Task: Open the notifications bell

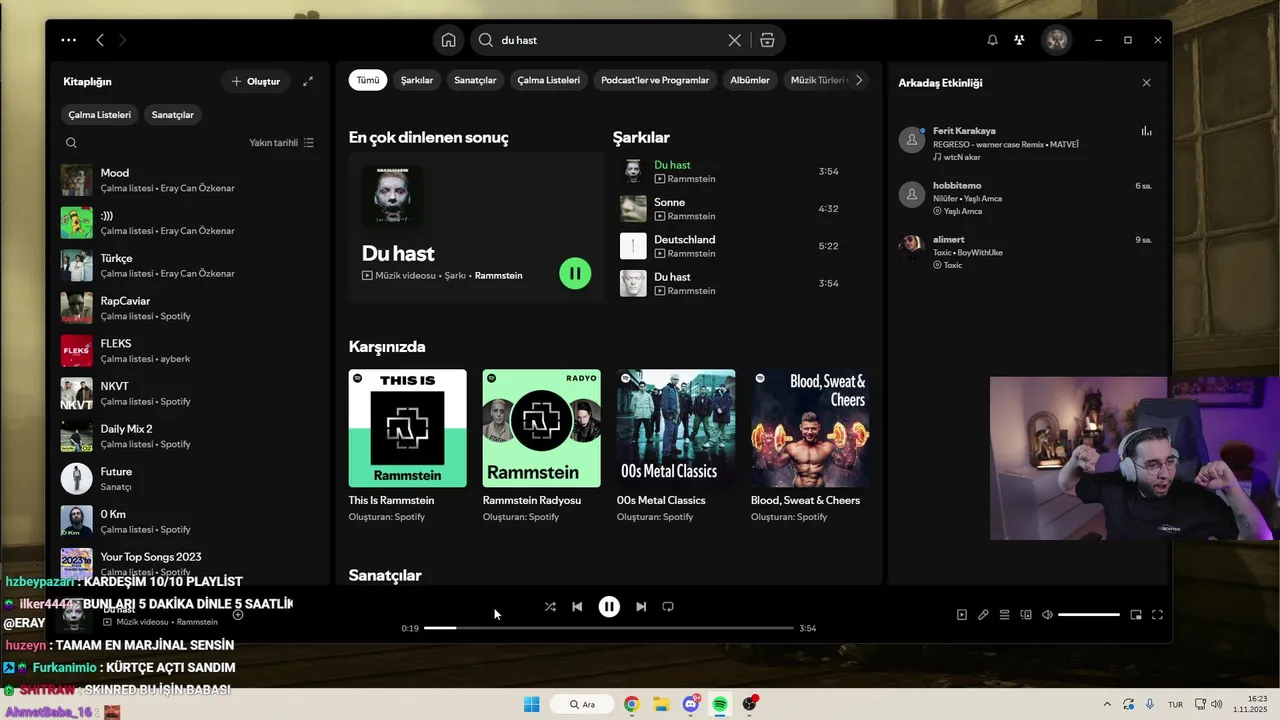Action: tap(992, 40)
